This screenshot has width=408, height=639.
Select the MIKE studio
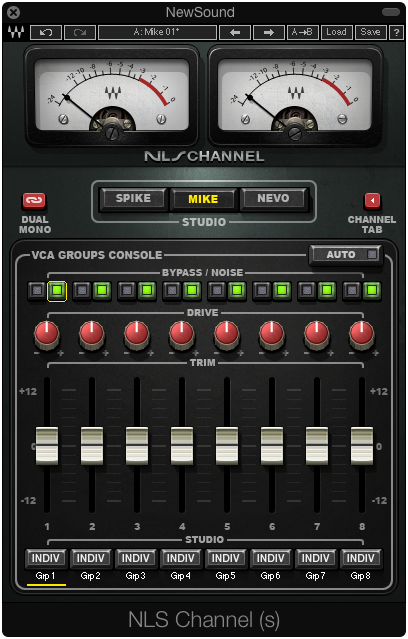pyautogui.click(x=203, y=199)
